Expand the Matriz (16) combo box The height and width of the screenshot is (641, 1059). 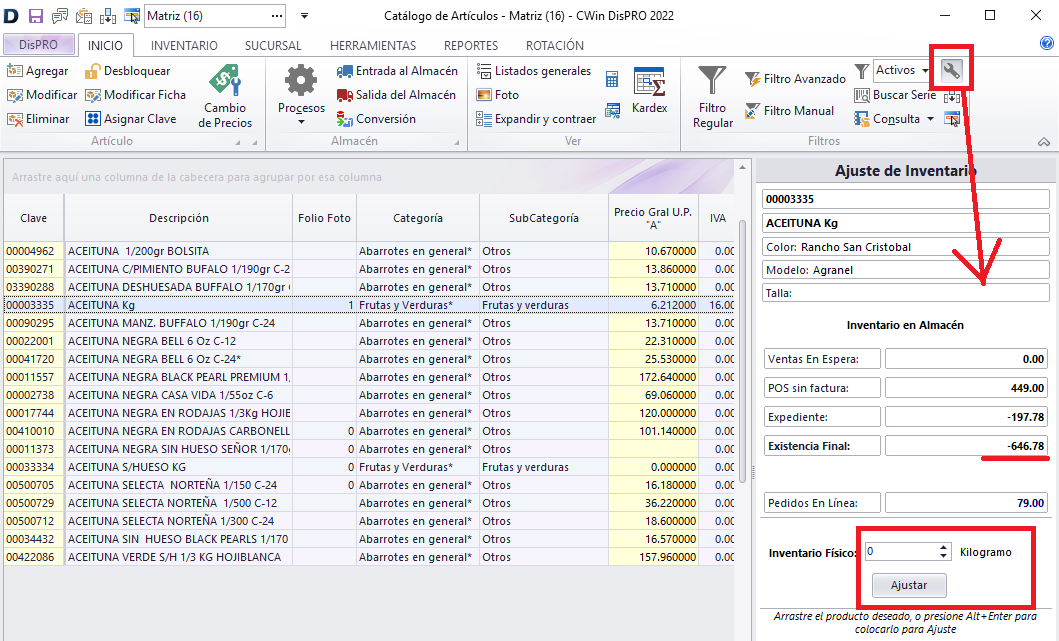[277, 16]
